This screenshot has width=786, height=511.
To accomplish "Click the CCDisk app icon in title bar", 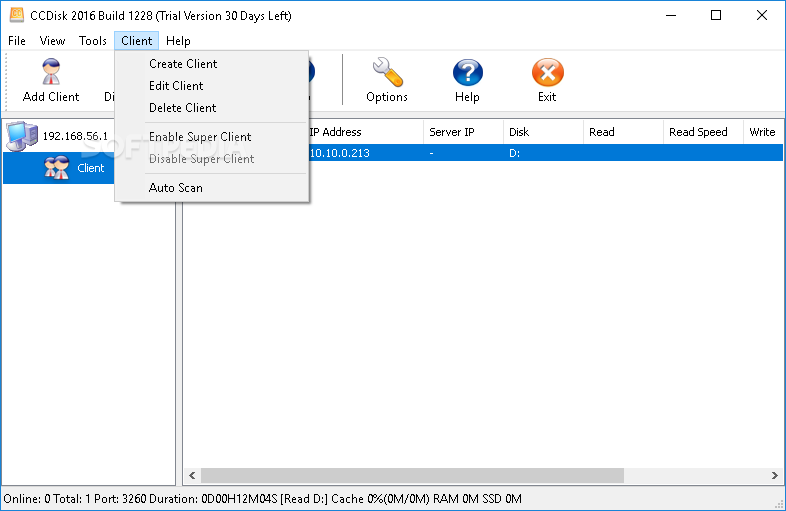I will (17, 15).
